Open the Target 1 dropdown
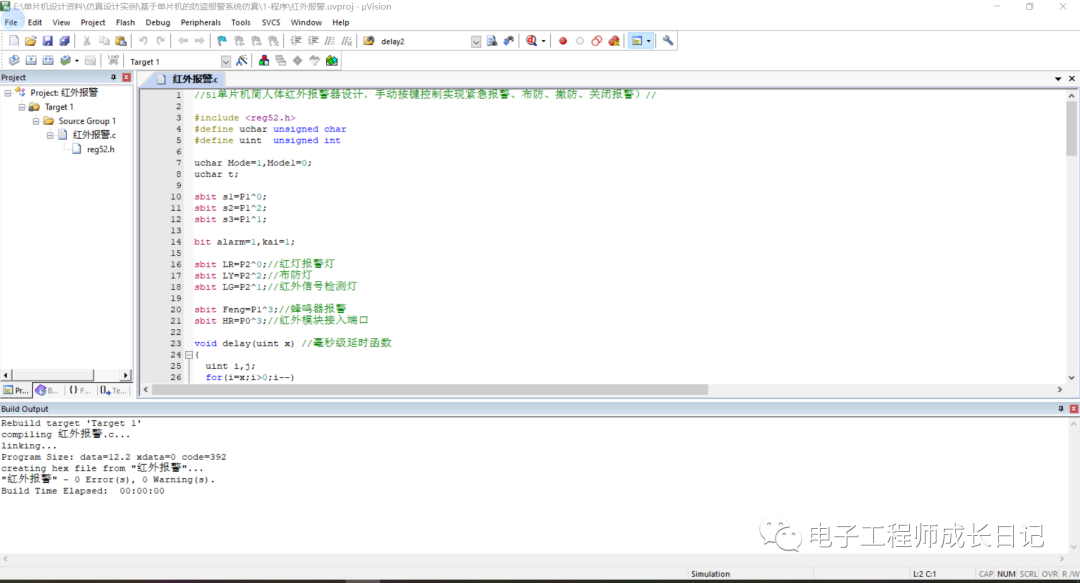The height and width of the screenshot is (583, 1080). (x=225, y=62)
